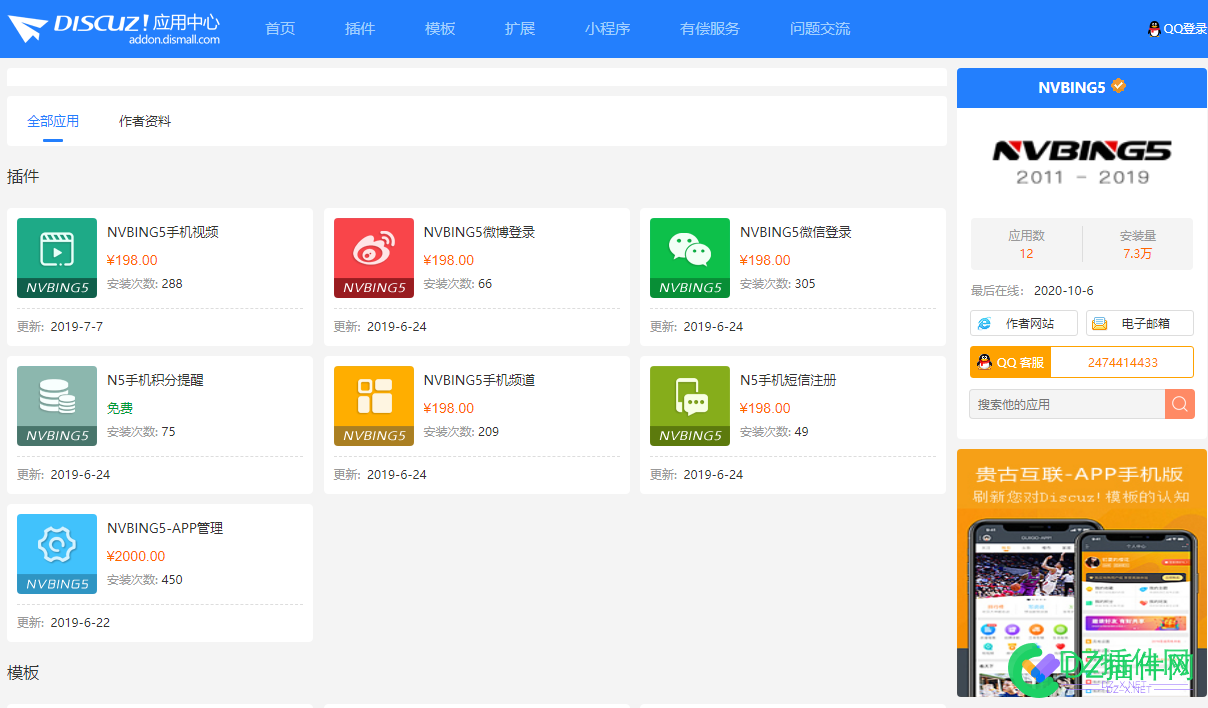Click QQ number 2474414433
The image size is (1208, 708).
pos(1123,362)
